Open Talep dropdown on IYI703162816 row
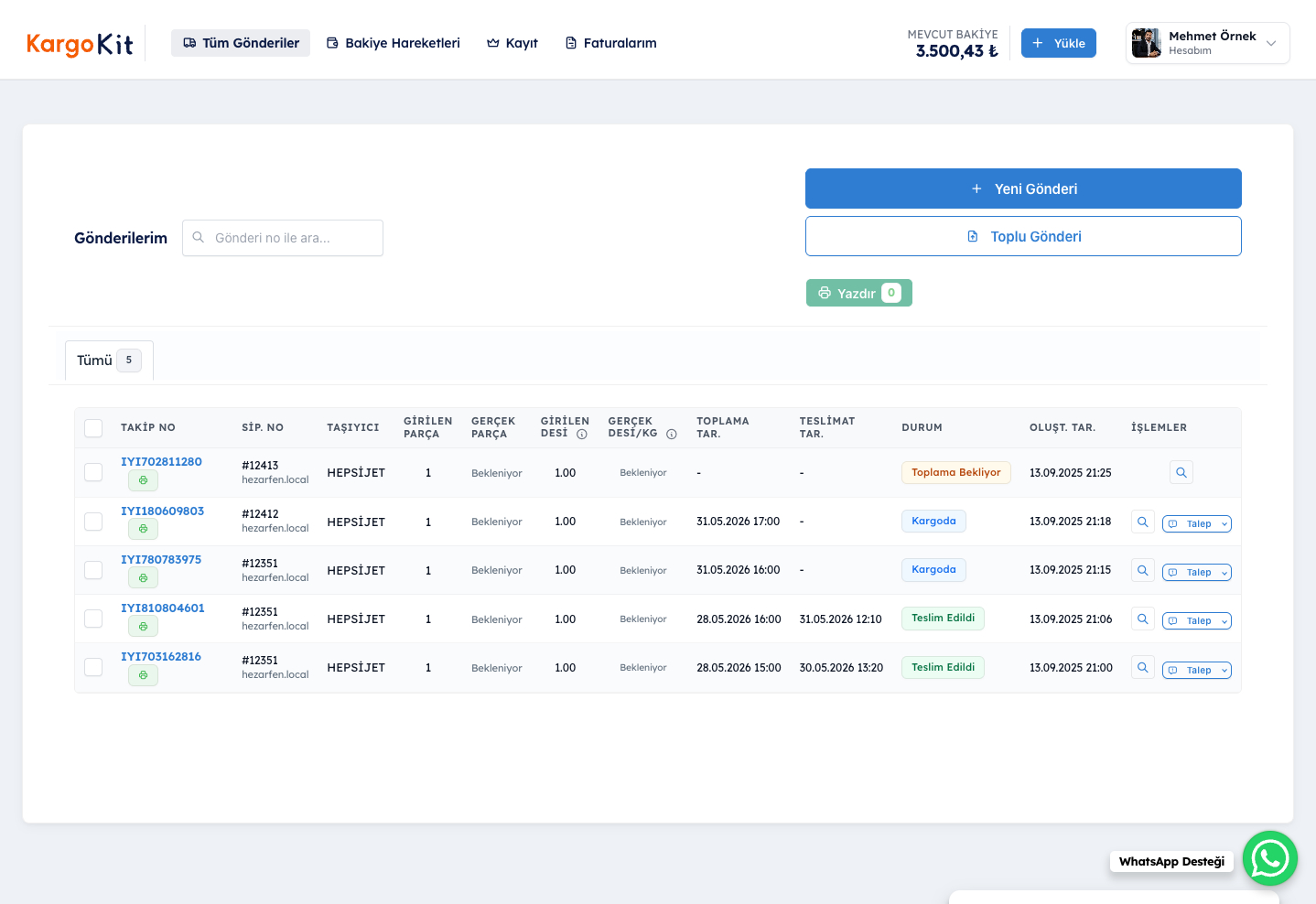This screenshot has width=1316, height=904. tap(1197, 671)
